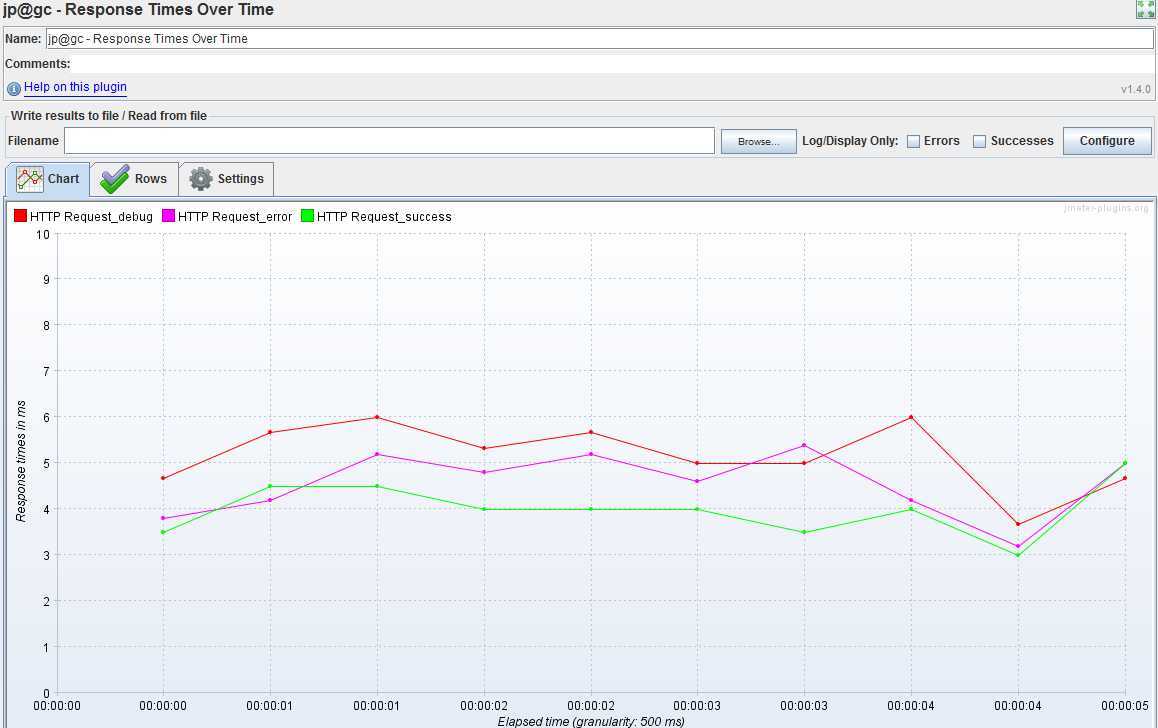Enable the Successes checkbox
The width and height of the screenshot is (1158, 728).
(979, 141)
